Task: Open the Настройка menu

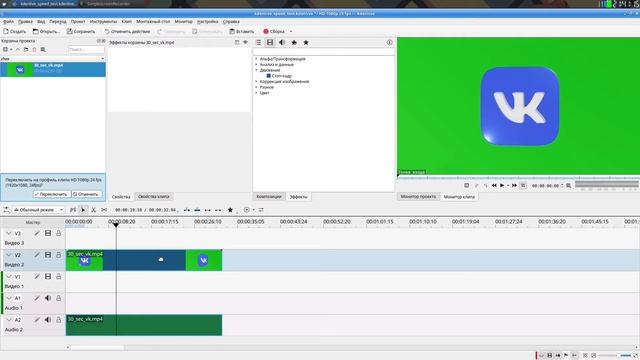Action: point(207,22)
